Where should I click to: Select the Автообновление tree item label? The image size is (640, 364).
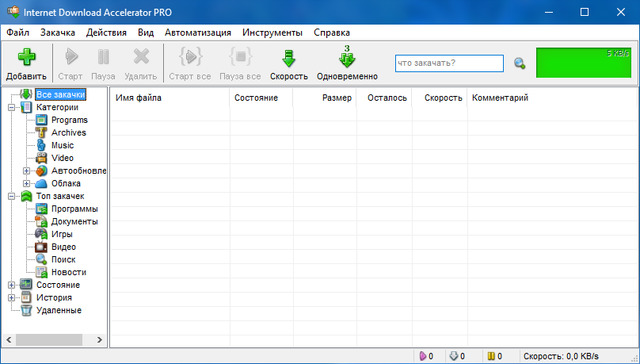point(78,171)
